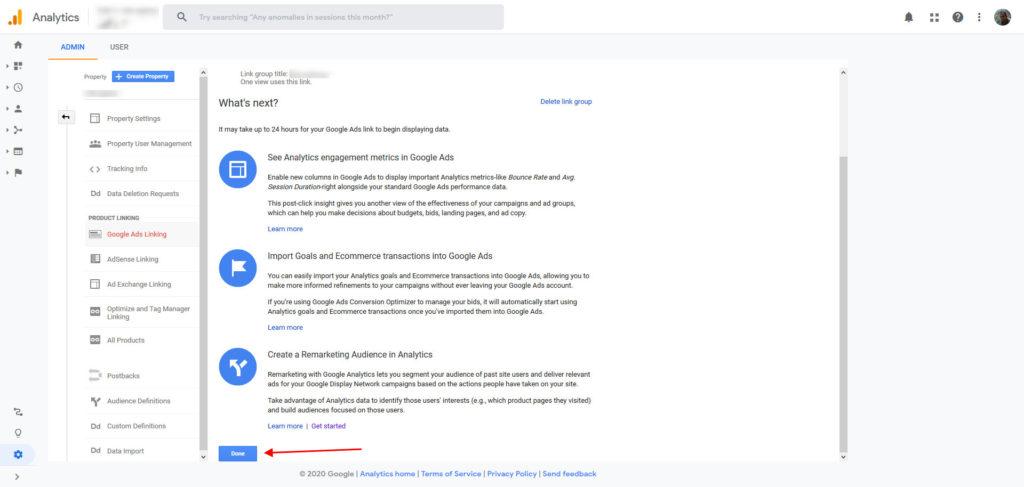Expand Conversions section arrow in left rail
Image resolution: width=1024 pixels, height=487 pixels.
click(7, 172)
